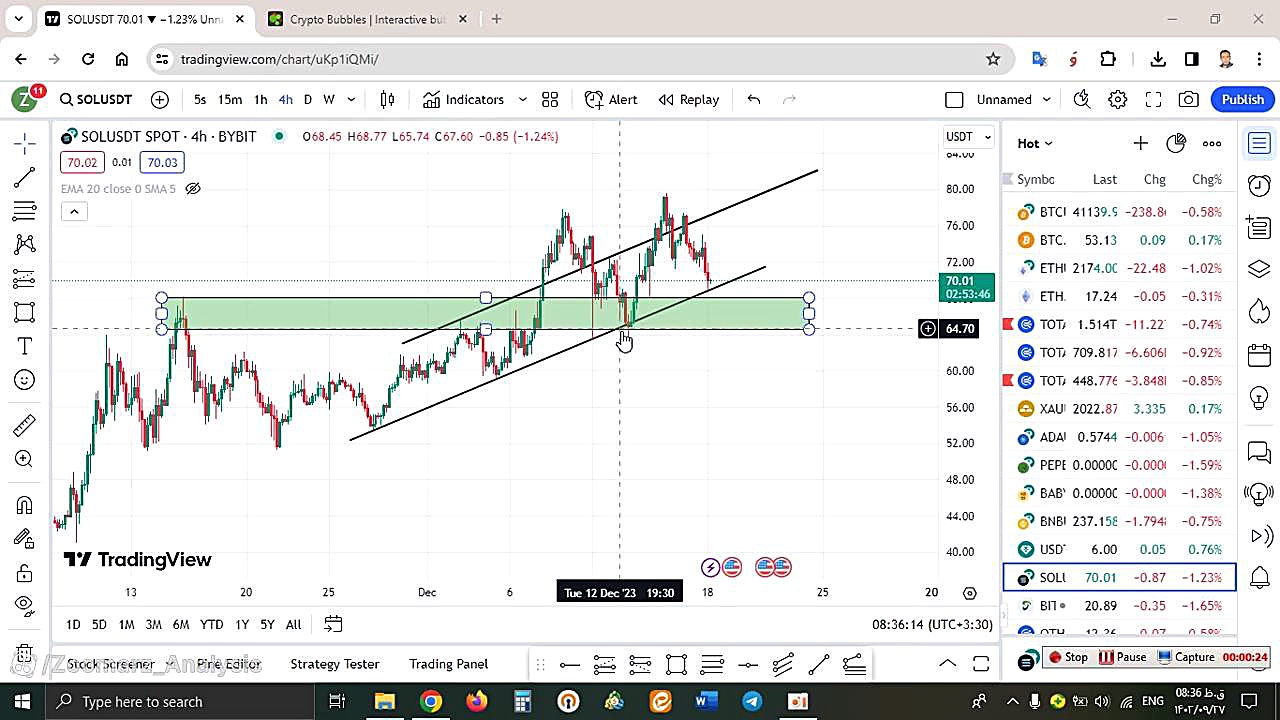Open Indicators favorites dropdown arrow
The image size is (1280, 720).
[x=522, y=99]
